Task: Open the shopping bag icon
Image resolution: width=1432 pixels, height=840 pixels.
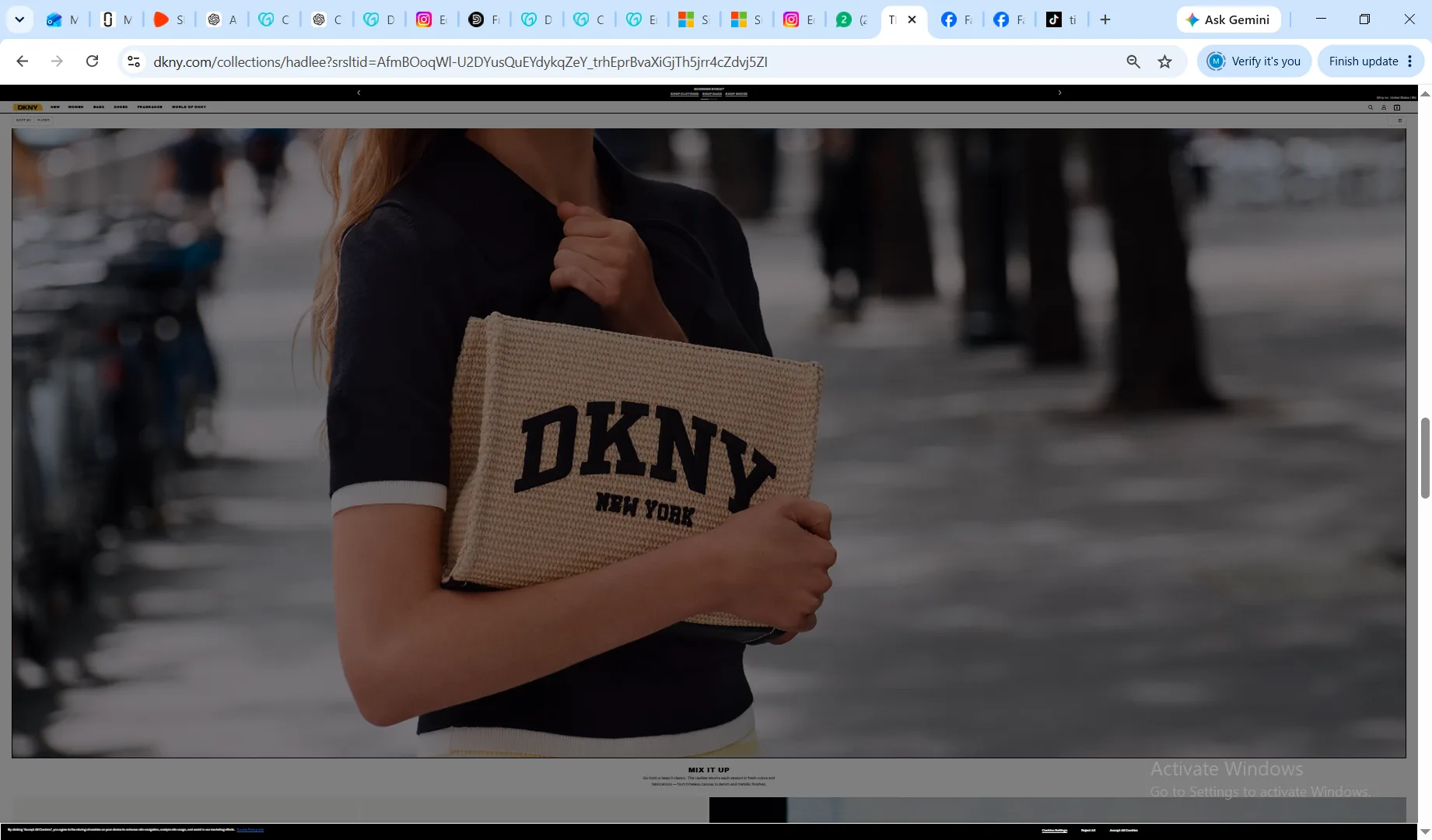Action: pos(1397,107)
